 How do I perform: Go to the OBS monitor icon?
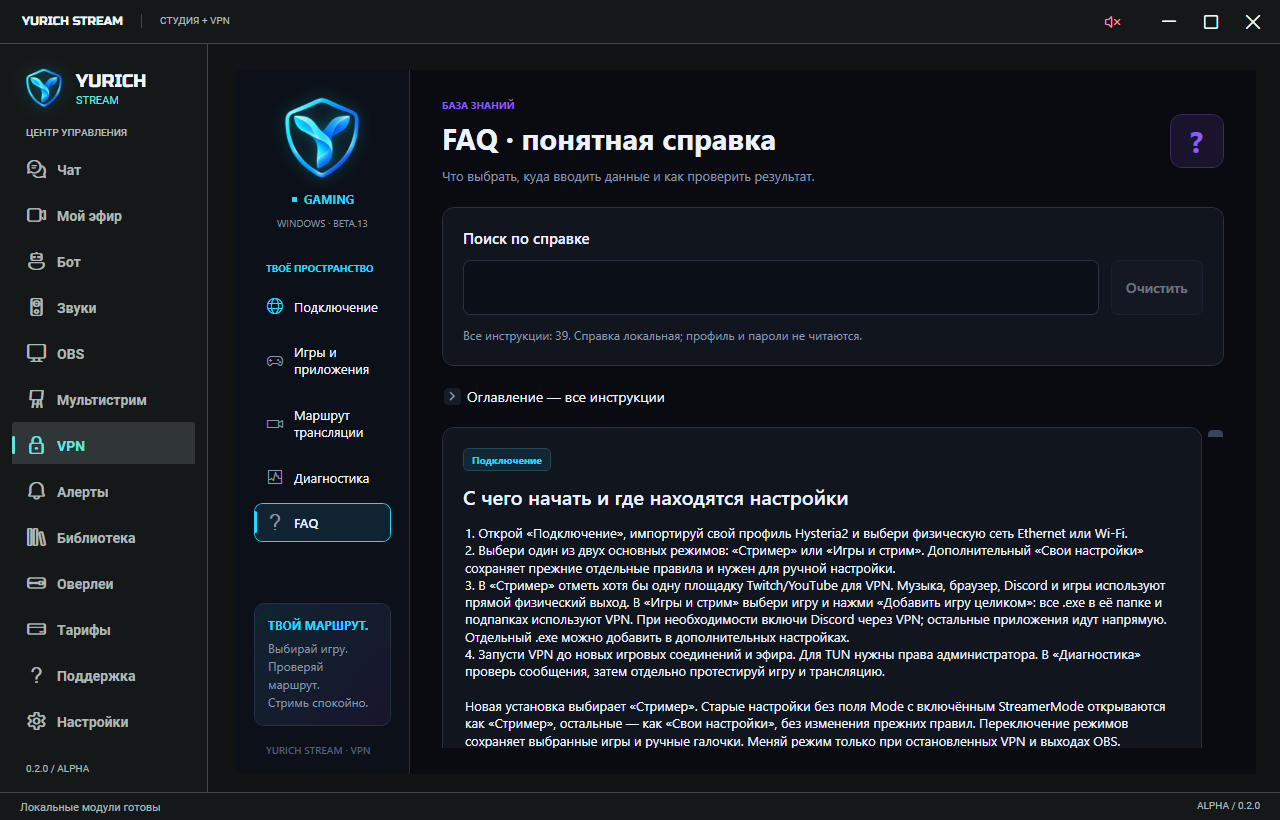coord(37,354)
